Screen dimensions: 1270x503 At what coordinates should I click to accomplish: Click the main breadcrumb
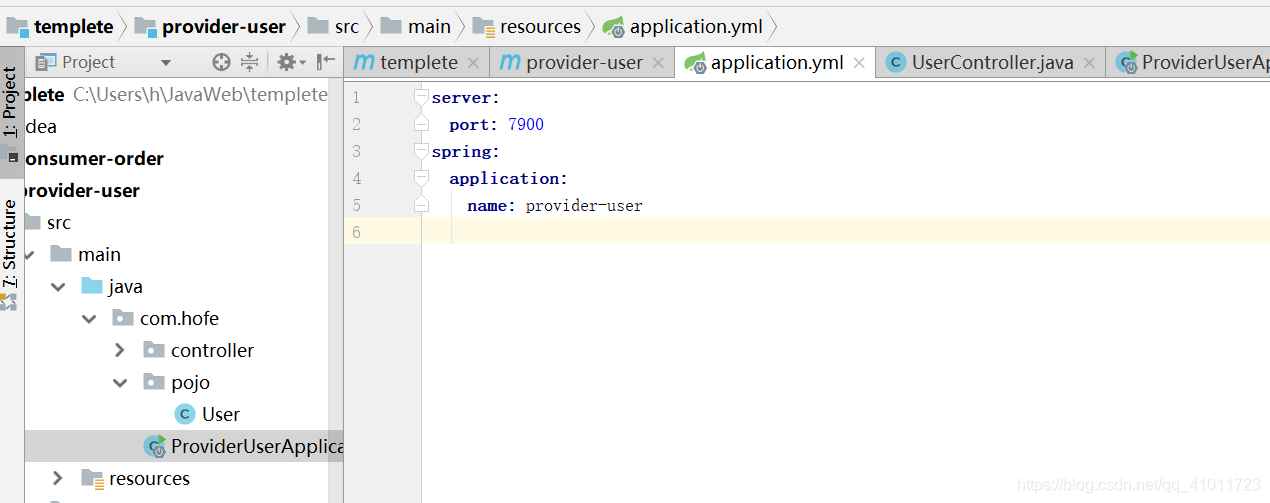click(416, 27)
